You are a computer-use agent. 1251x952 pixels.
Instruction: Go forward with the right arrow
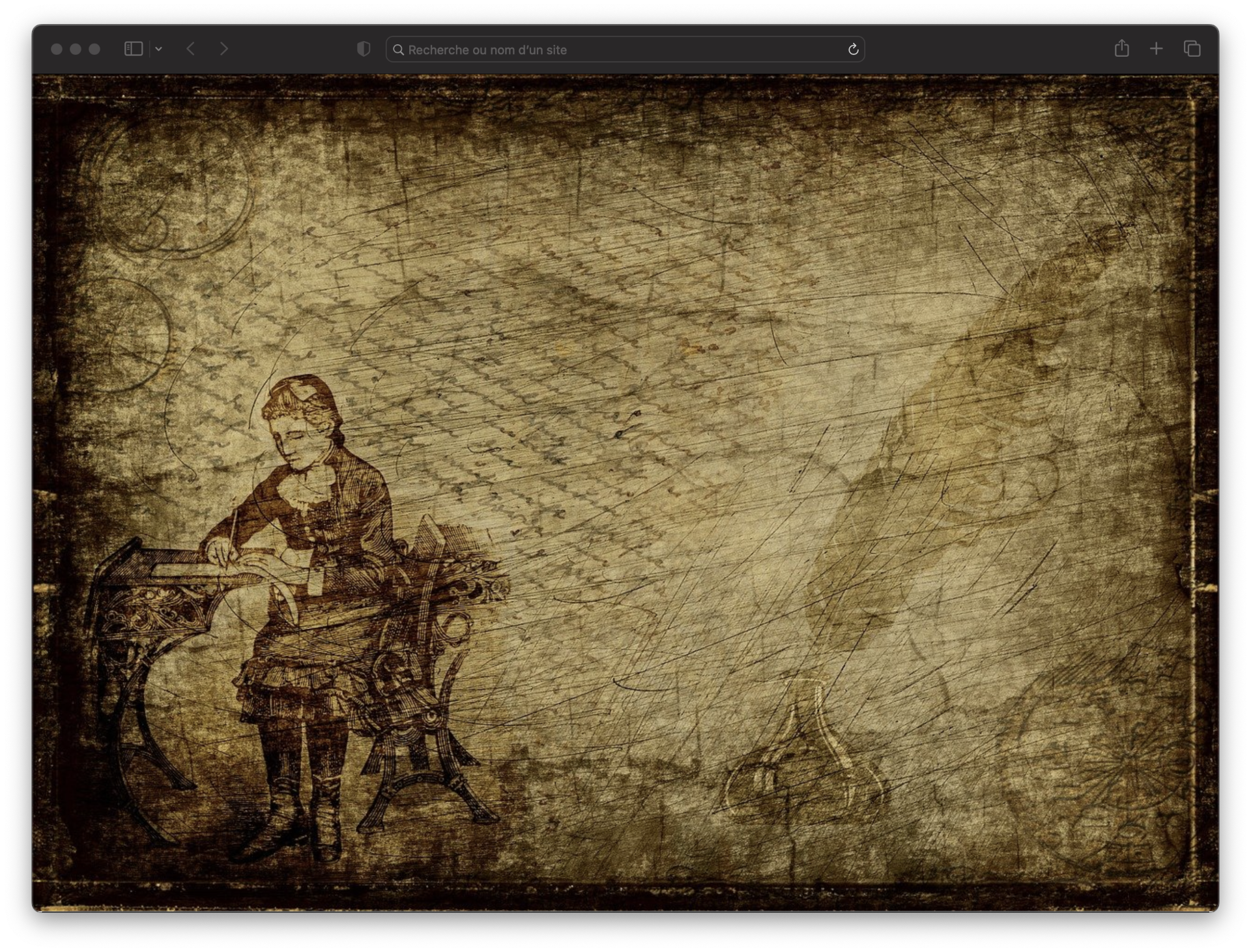tap(224, 49)
